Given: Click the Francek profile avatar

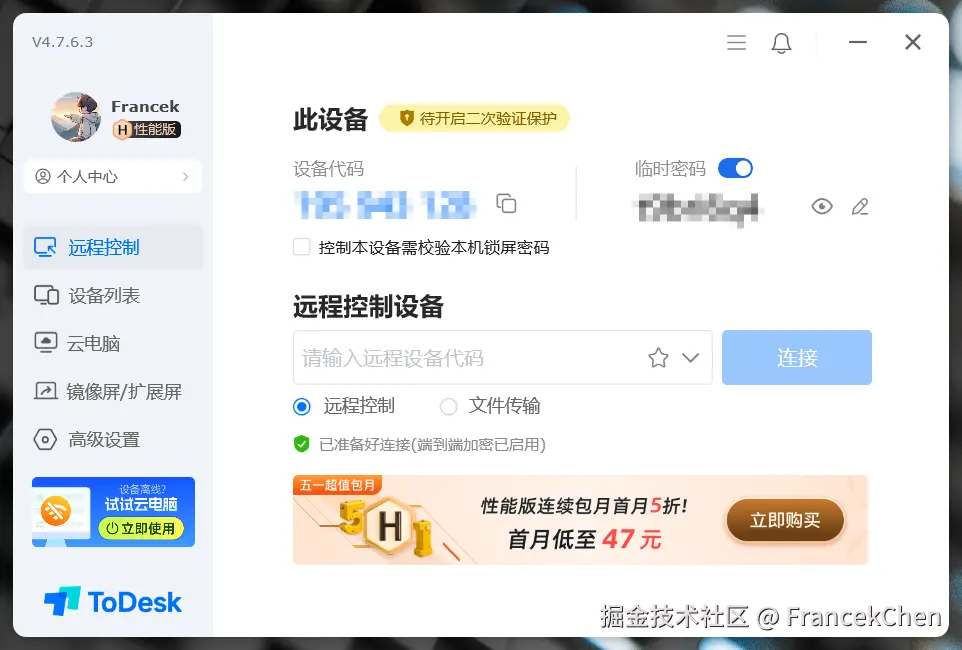Looking at the screenshot, I should [76, 117].
